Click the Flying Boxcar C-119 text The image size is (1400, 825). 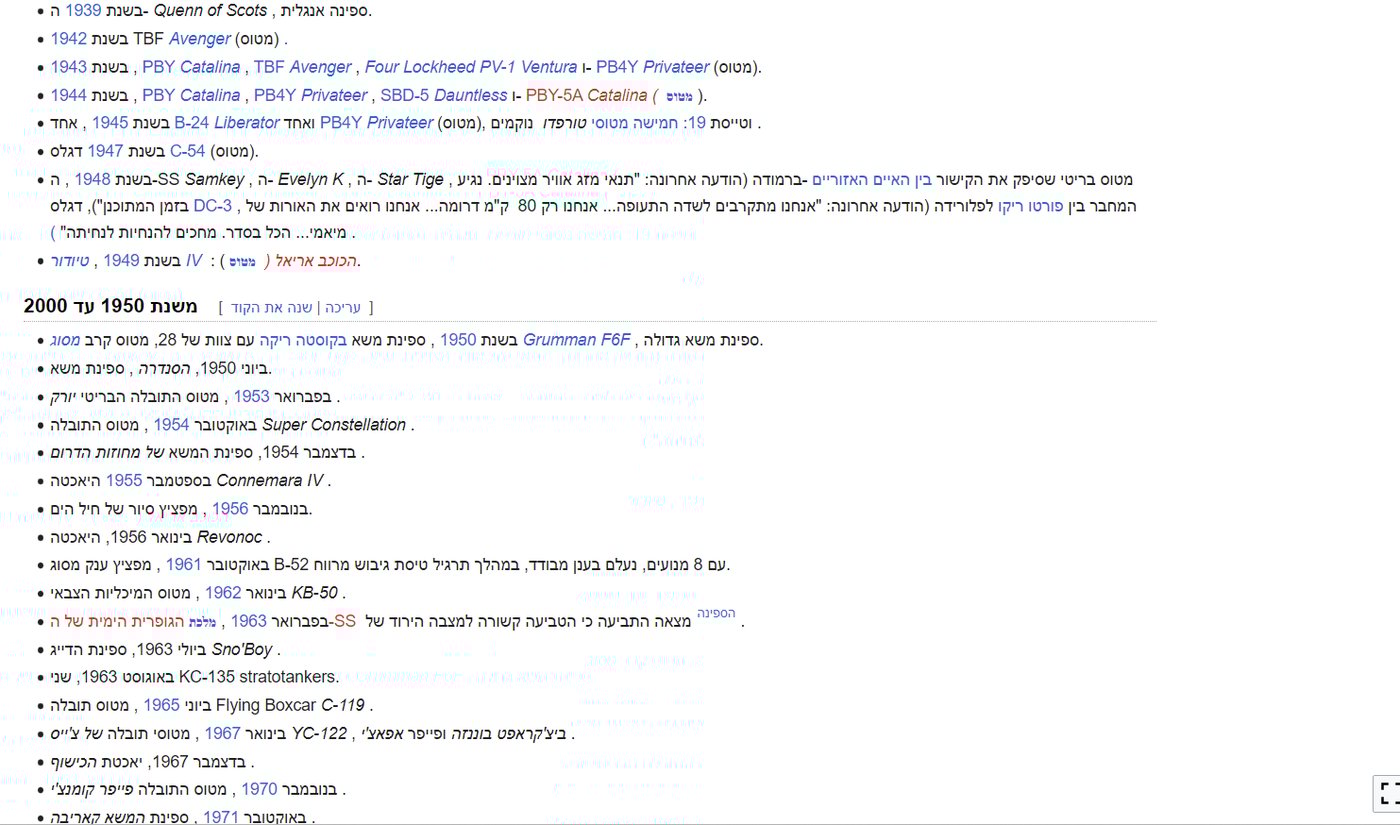point(290,705)
